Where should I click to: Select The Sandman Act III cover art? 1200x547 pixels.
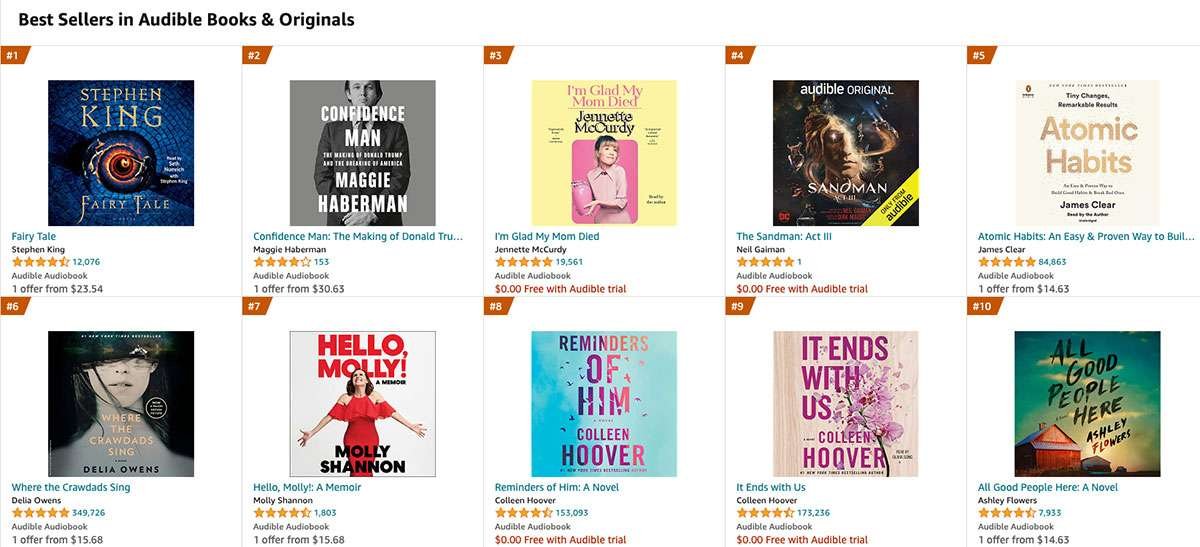click(x=845, y=153)
